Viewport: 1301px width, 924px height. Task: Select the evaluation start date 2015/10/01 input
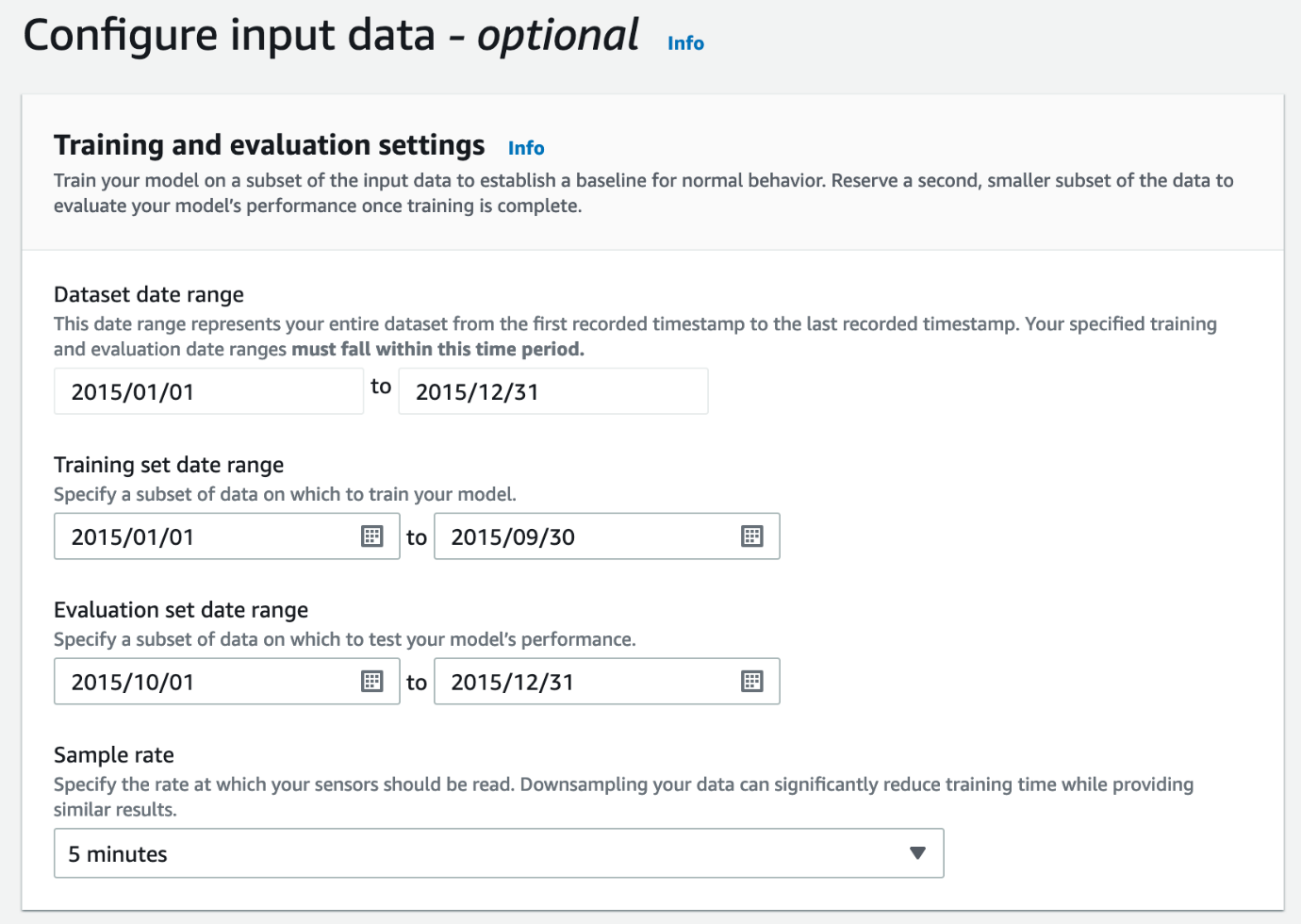click(207, 682)
